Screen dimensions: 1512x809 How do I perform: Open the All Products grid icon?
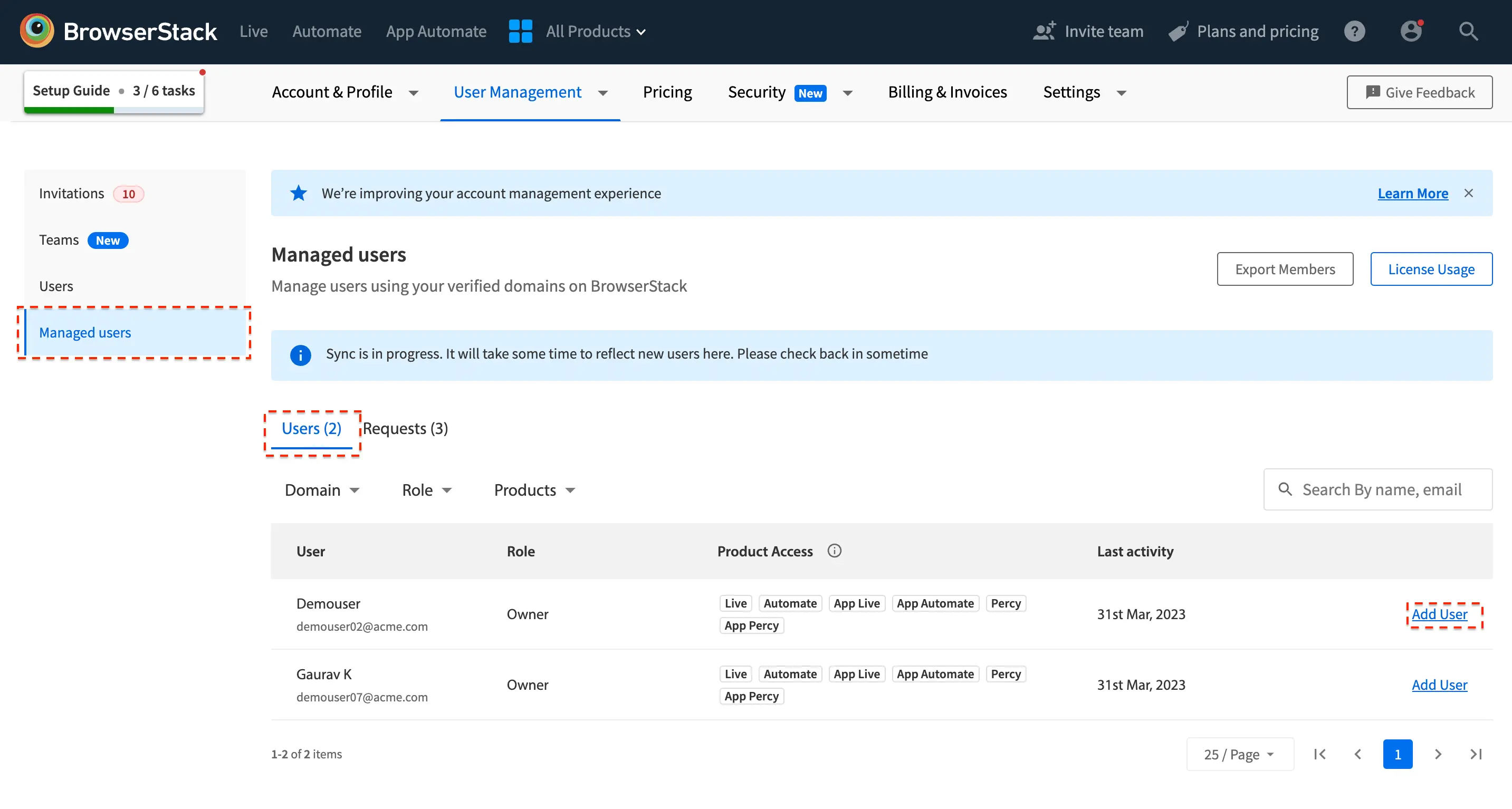click(520, 31)
